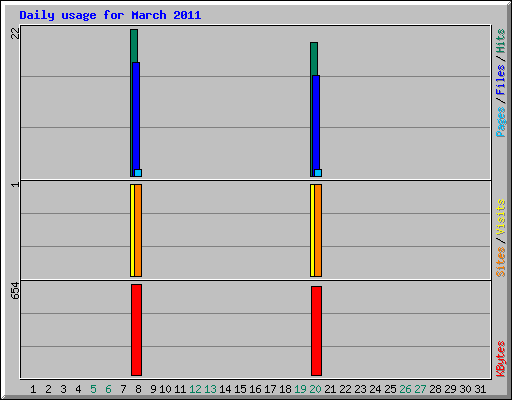Click the Visits legend label
512x400 pixels.
500,217
